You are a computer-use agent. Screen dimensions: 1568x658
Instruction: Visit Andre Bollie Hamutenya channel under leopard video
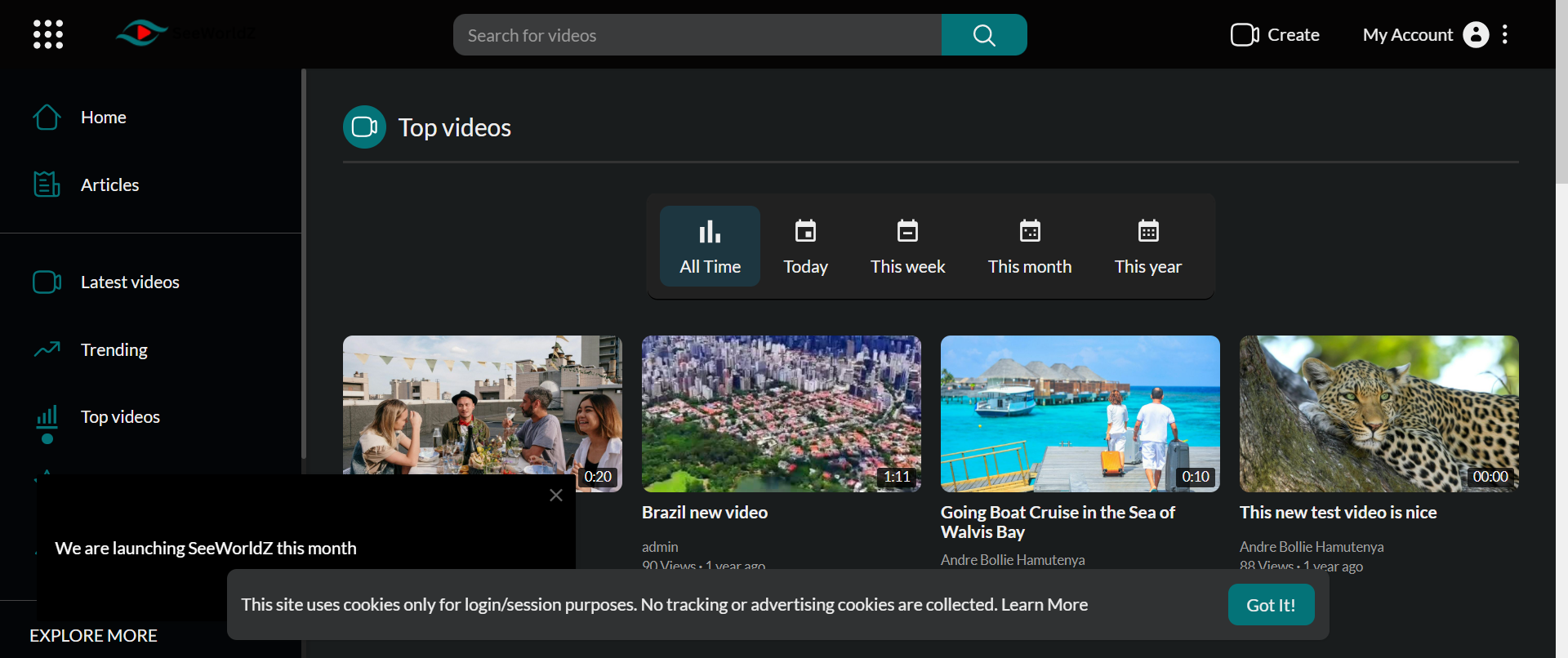[1312, 547]
